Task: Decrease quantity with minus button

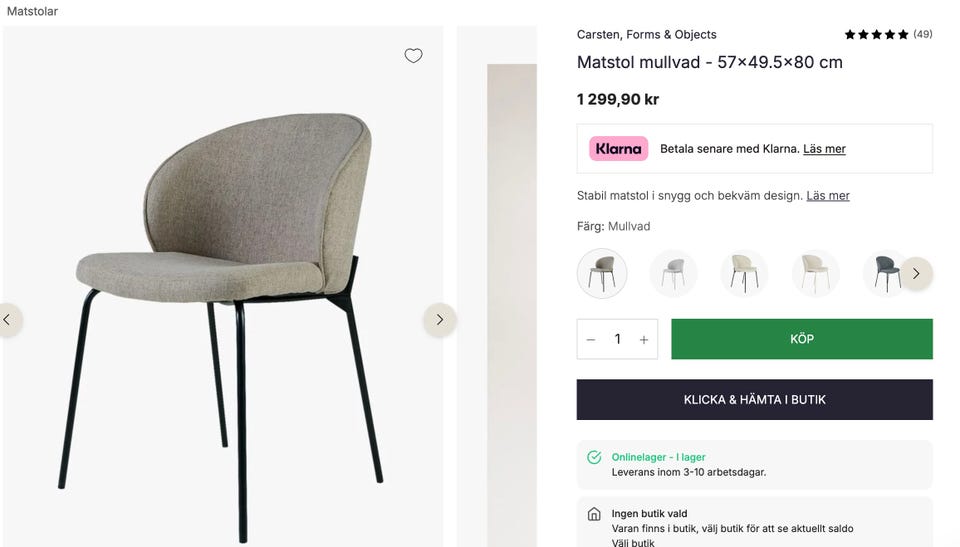Action: tap(591, 340)
